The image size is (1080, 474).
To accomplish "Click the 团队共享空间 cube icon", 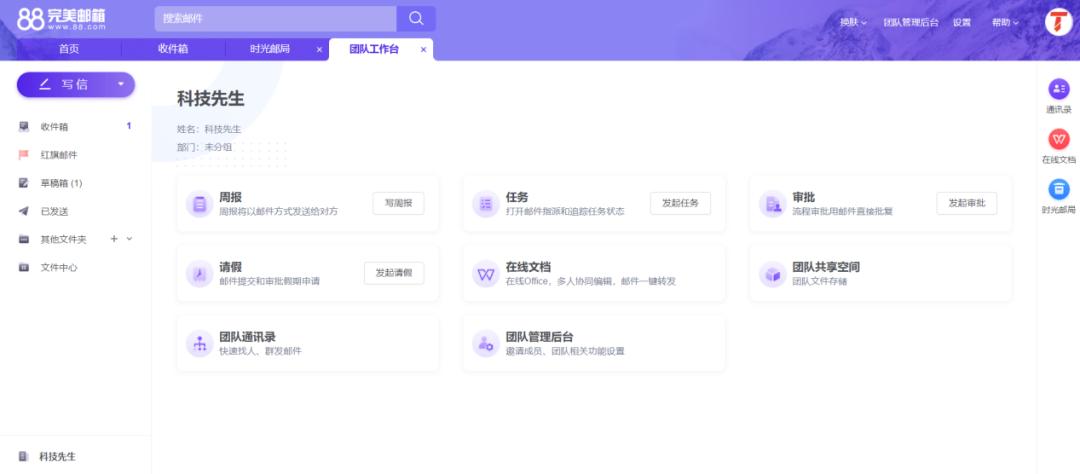I will click(x=773, y=274).
